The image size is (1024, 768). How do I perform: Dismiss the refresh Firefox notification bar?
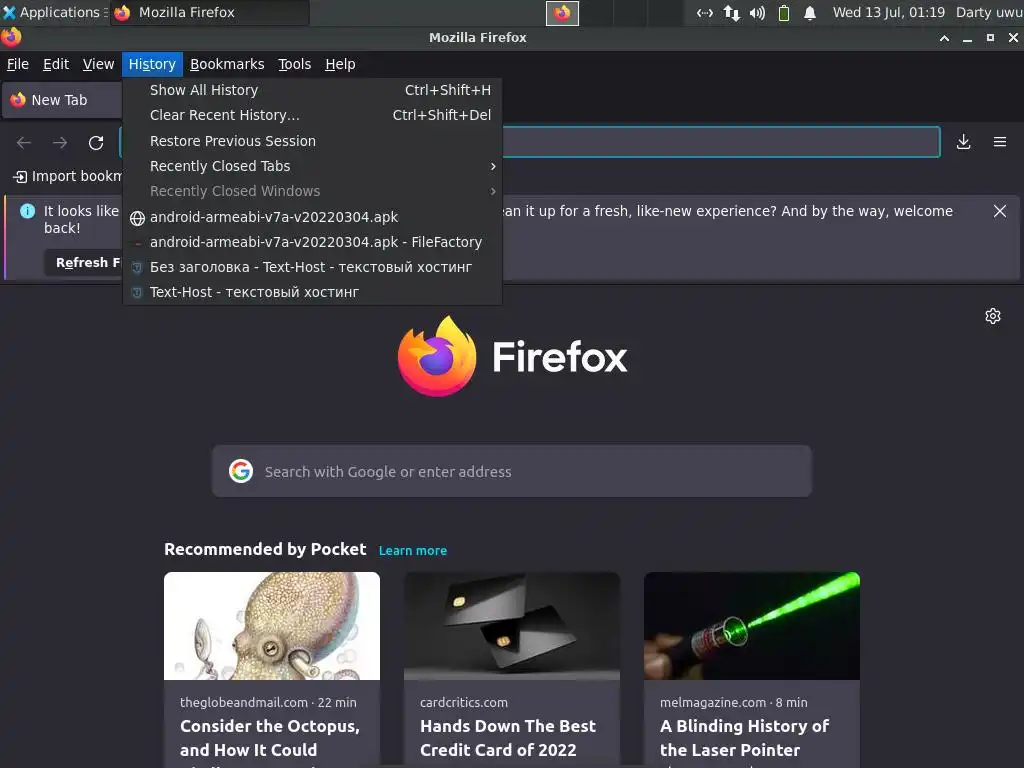pos(1000,211)
